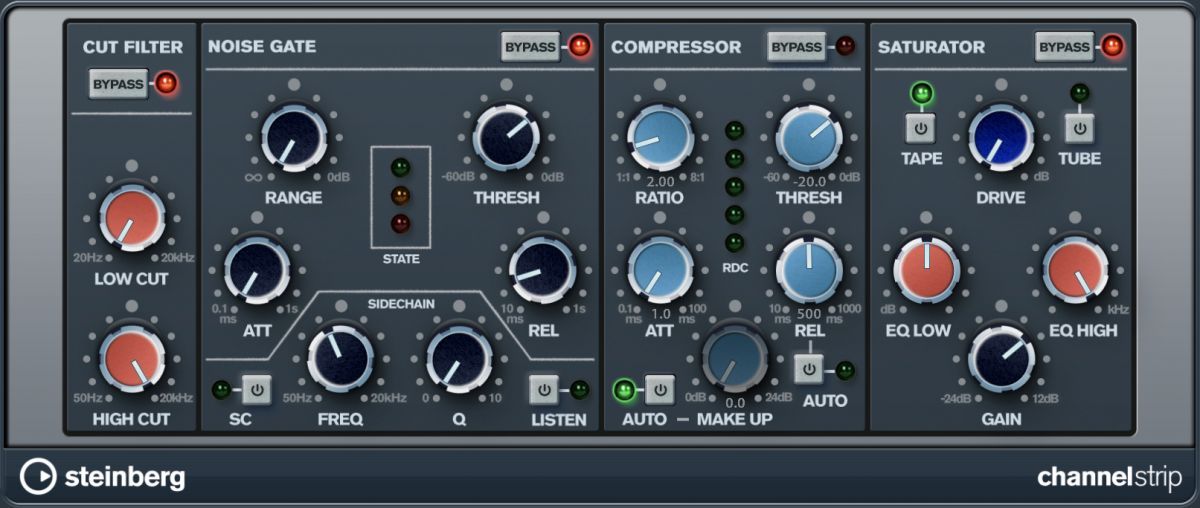The image size is (1200, 508).
Task: Click the TUBE indicator LED
Action: (1079, 93)
